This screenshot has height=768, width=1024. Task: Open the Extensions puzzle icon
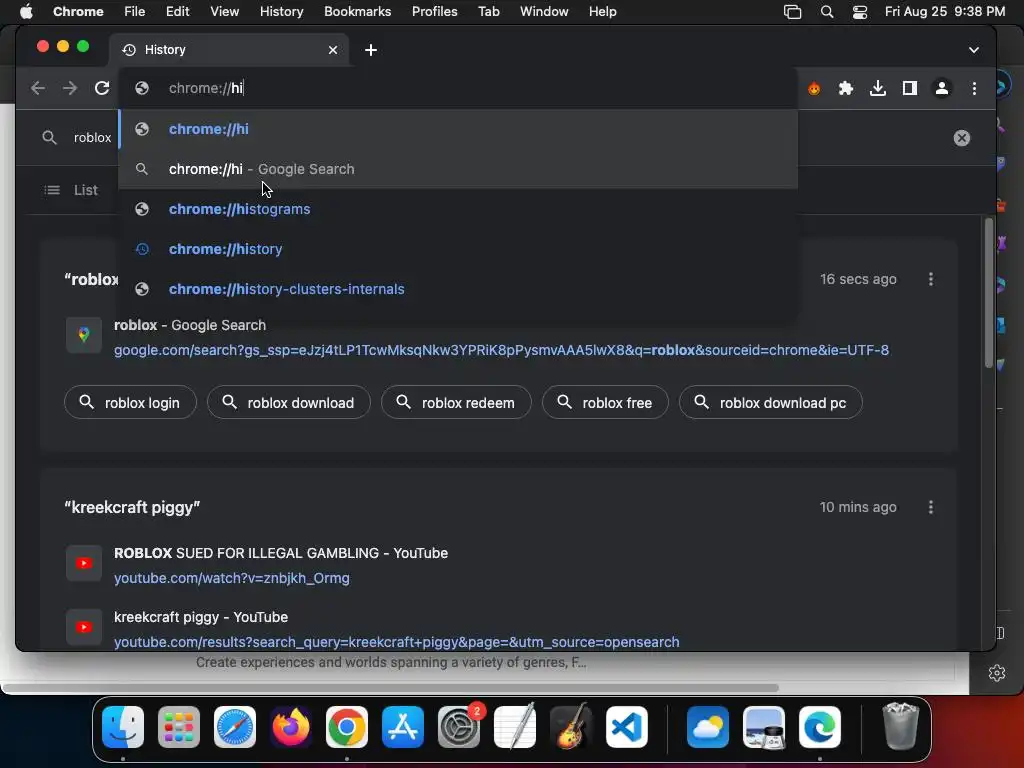846,88
